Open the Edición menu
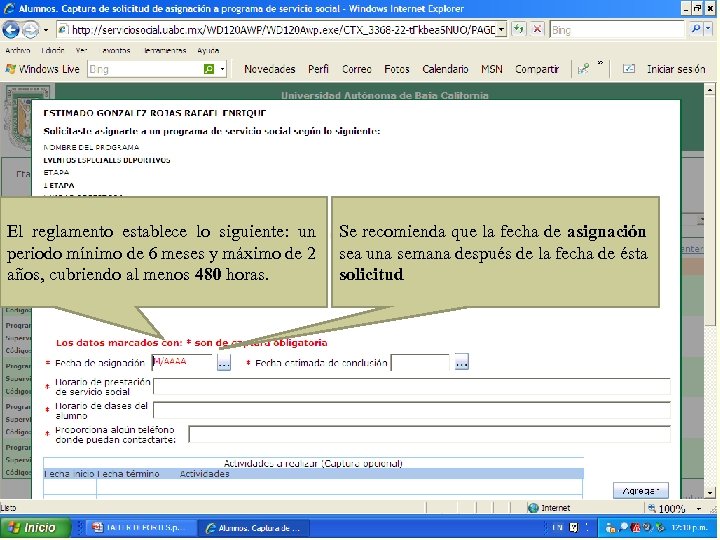 tap(52, 51)
